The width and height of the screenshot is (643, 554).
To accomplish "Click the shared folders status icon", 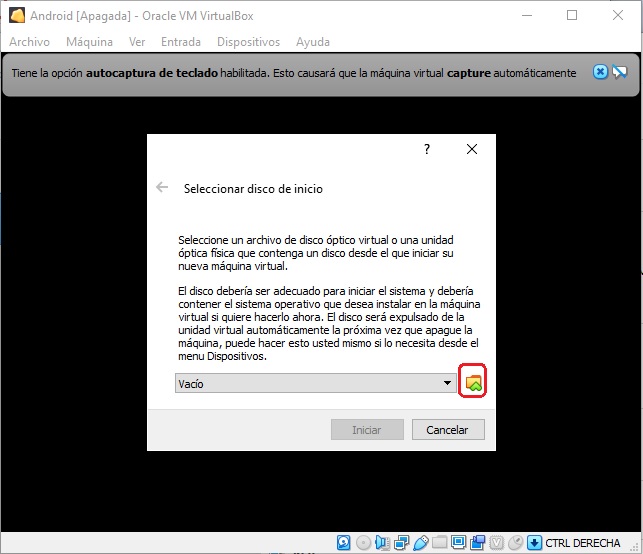I will [x=439, y=543].
